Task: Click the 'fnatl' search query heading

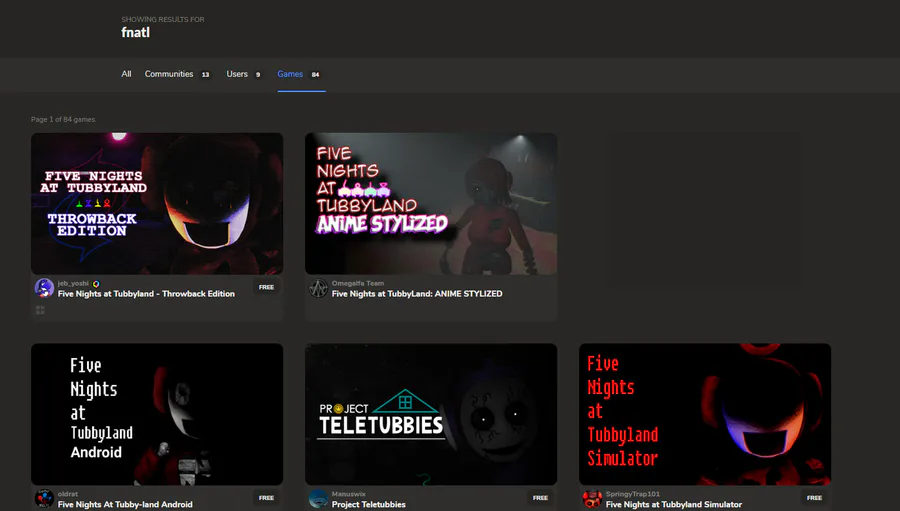Action: point(135,33)
